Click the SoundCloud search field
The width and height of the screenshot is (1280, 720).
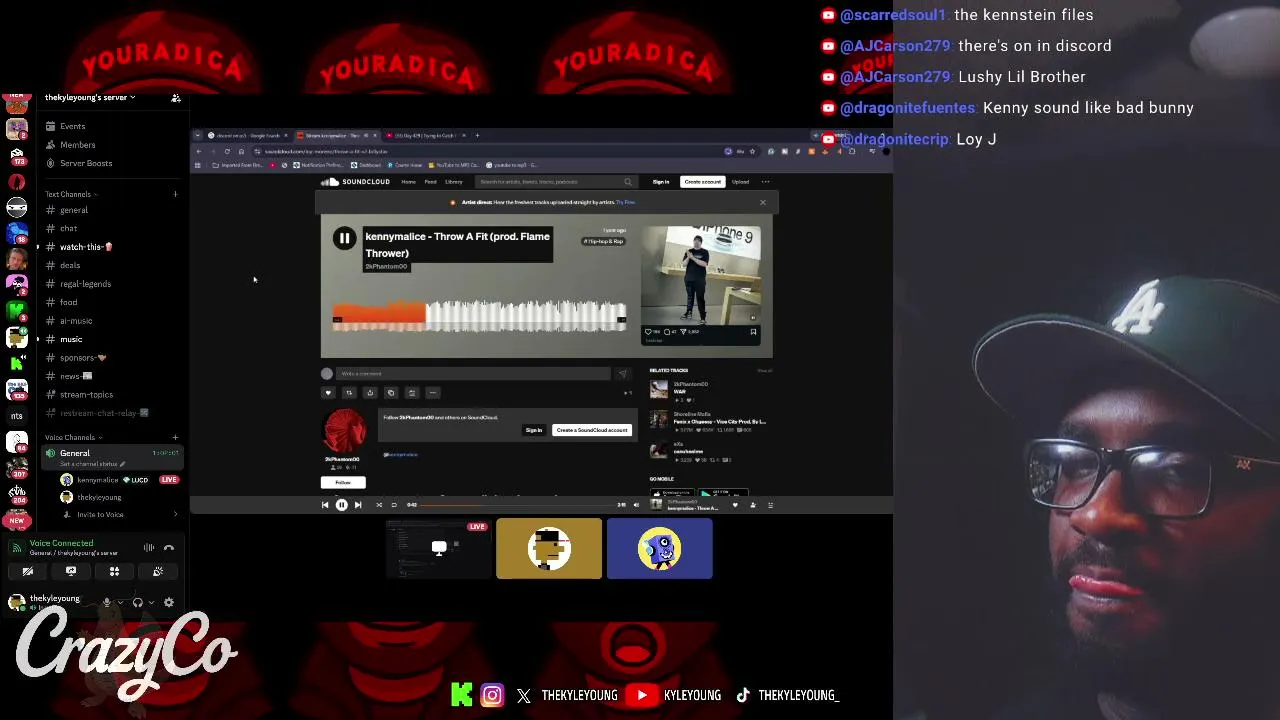point(555,182)
